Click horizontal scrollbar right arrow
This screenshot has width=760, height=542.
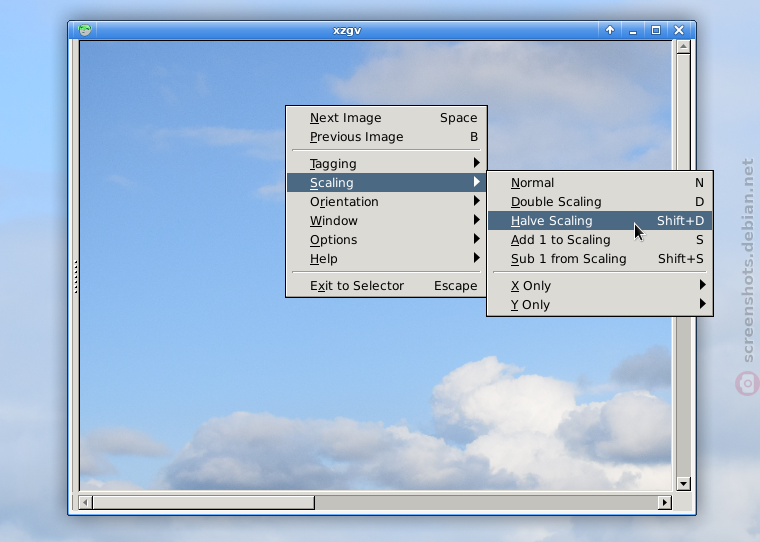coord(664,502)
